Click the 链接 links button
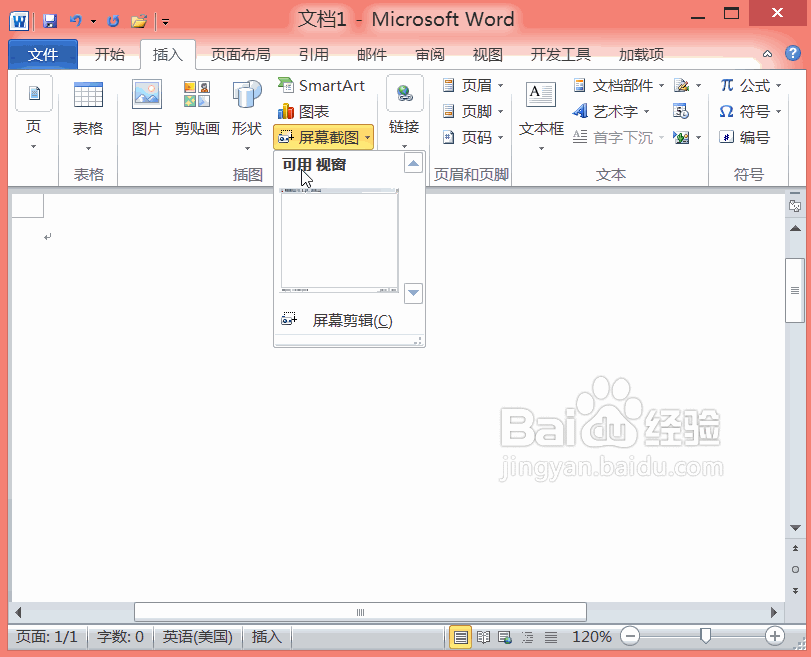811x657 pixels. pos(404,113)
